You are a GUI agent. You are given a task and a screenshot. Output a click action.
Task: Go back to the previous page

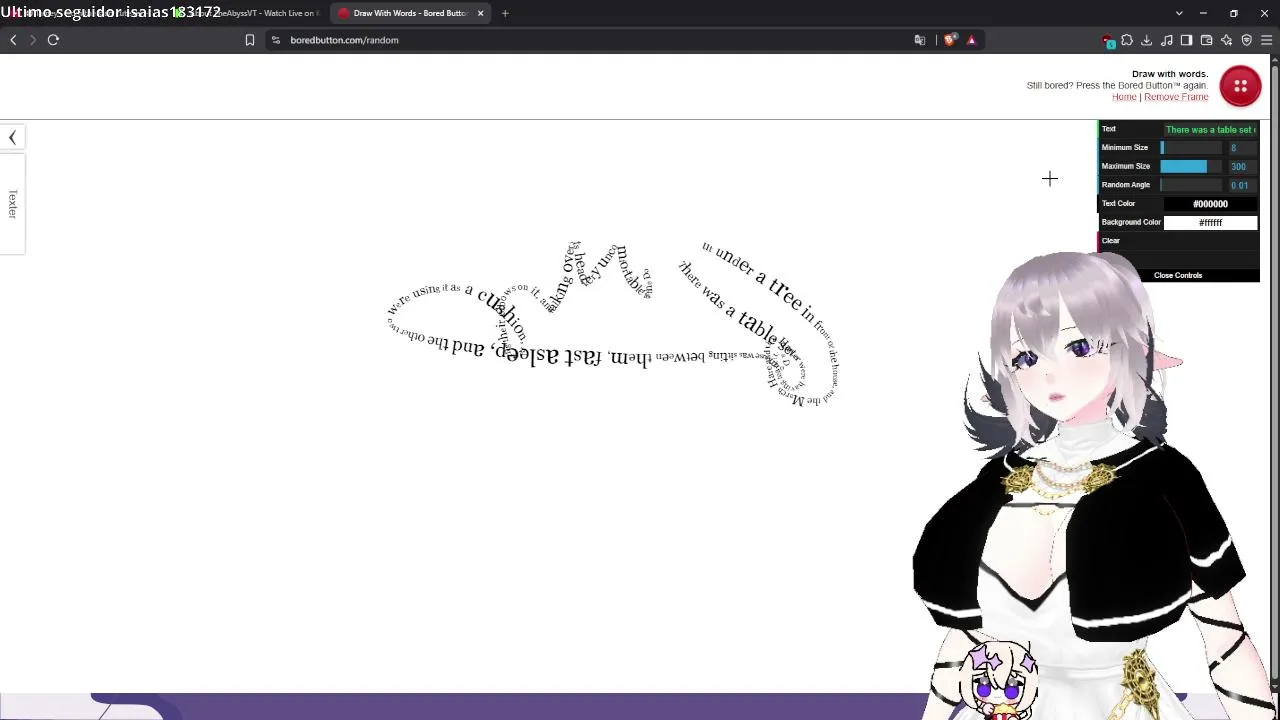13,40
